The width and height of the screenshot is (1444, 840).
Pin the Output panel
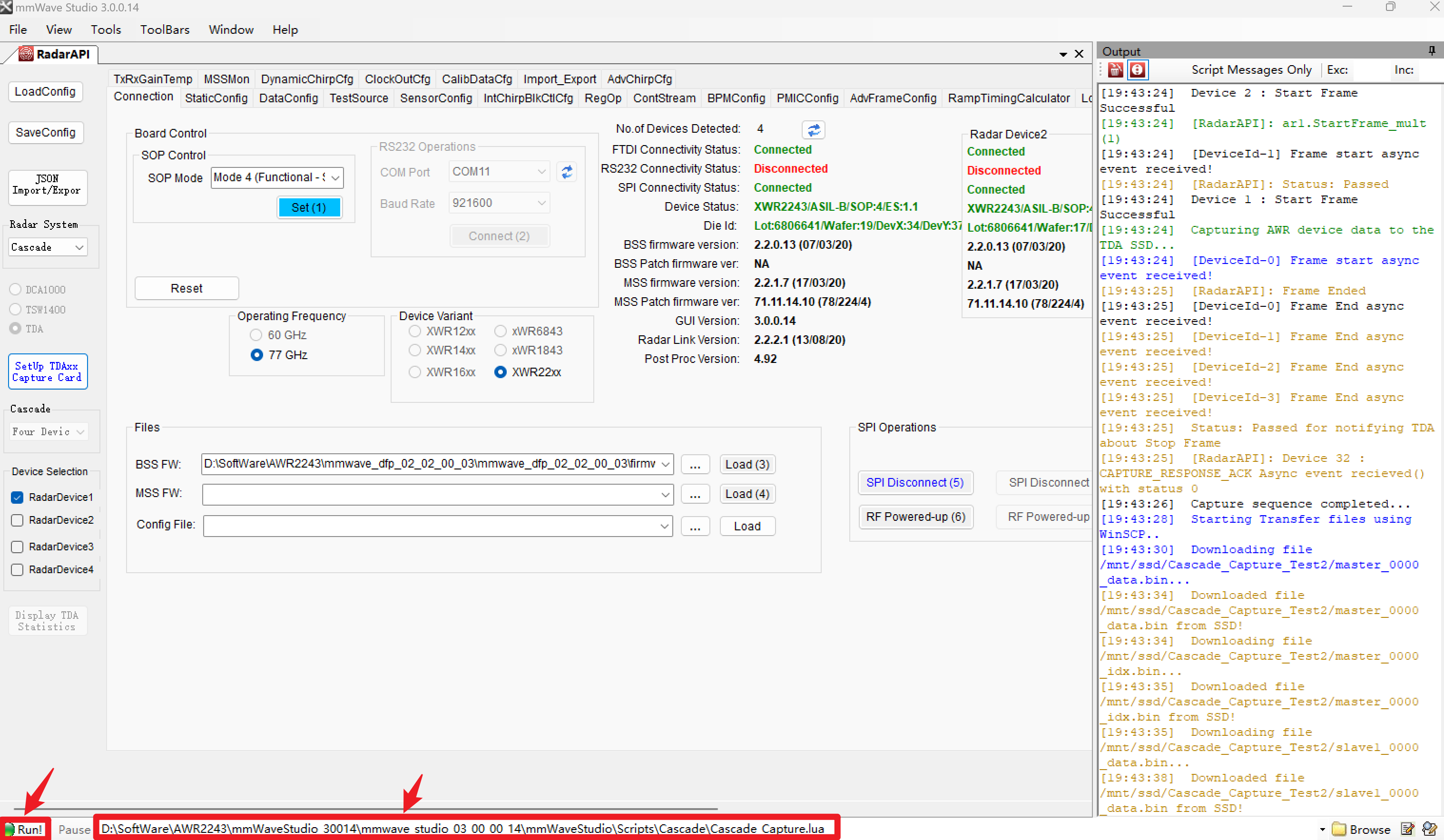pyautogui.click(x=1432, y=51)
